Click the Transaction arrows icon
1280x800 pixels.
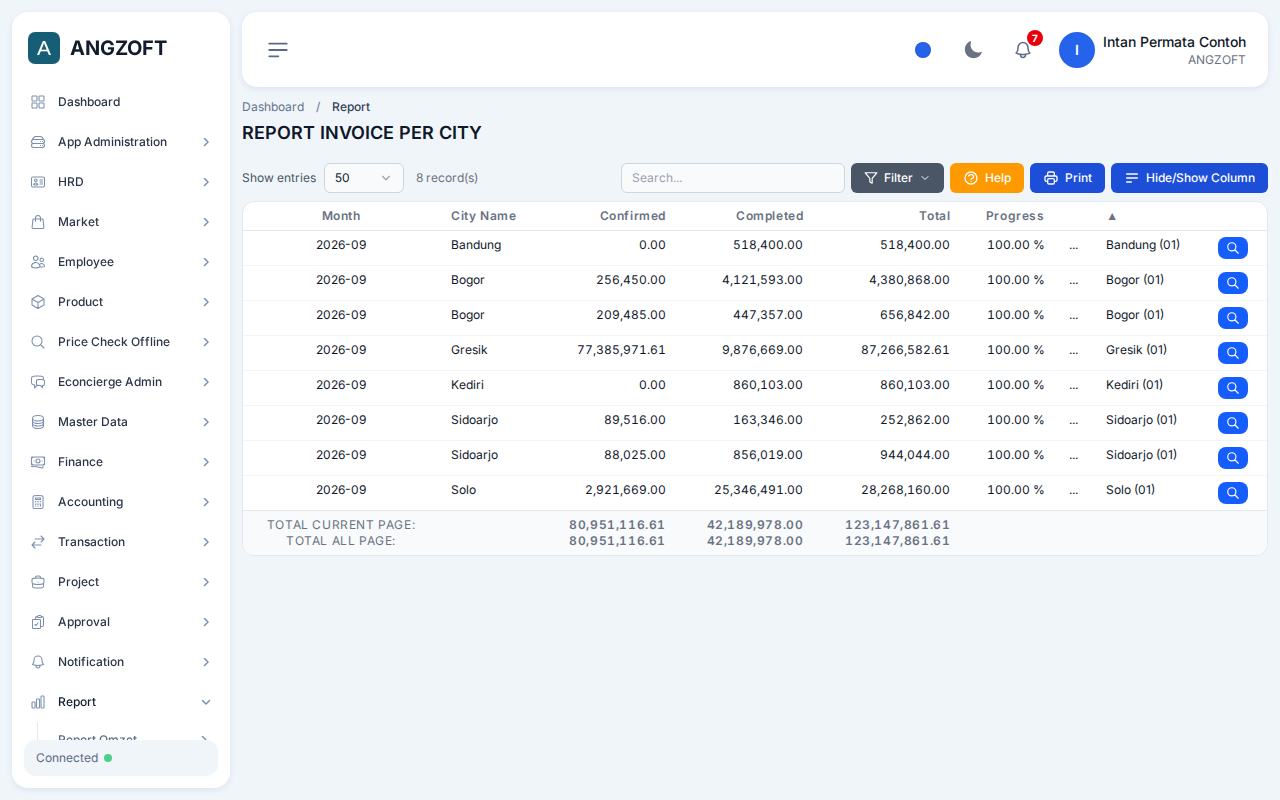click(x=38, y=542)
